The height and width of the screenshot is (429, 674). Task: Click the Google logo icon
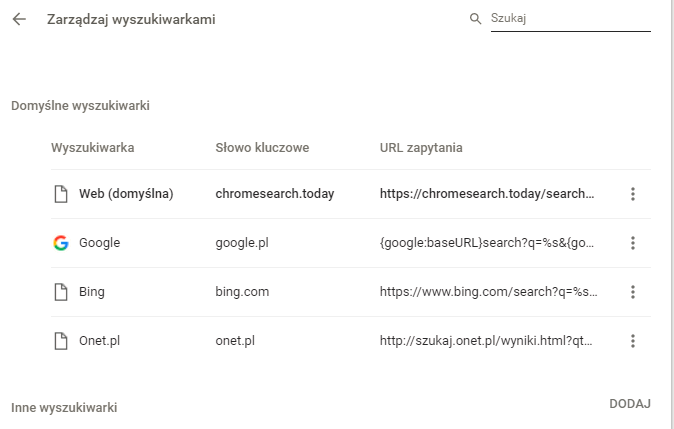pos(61,243)
